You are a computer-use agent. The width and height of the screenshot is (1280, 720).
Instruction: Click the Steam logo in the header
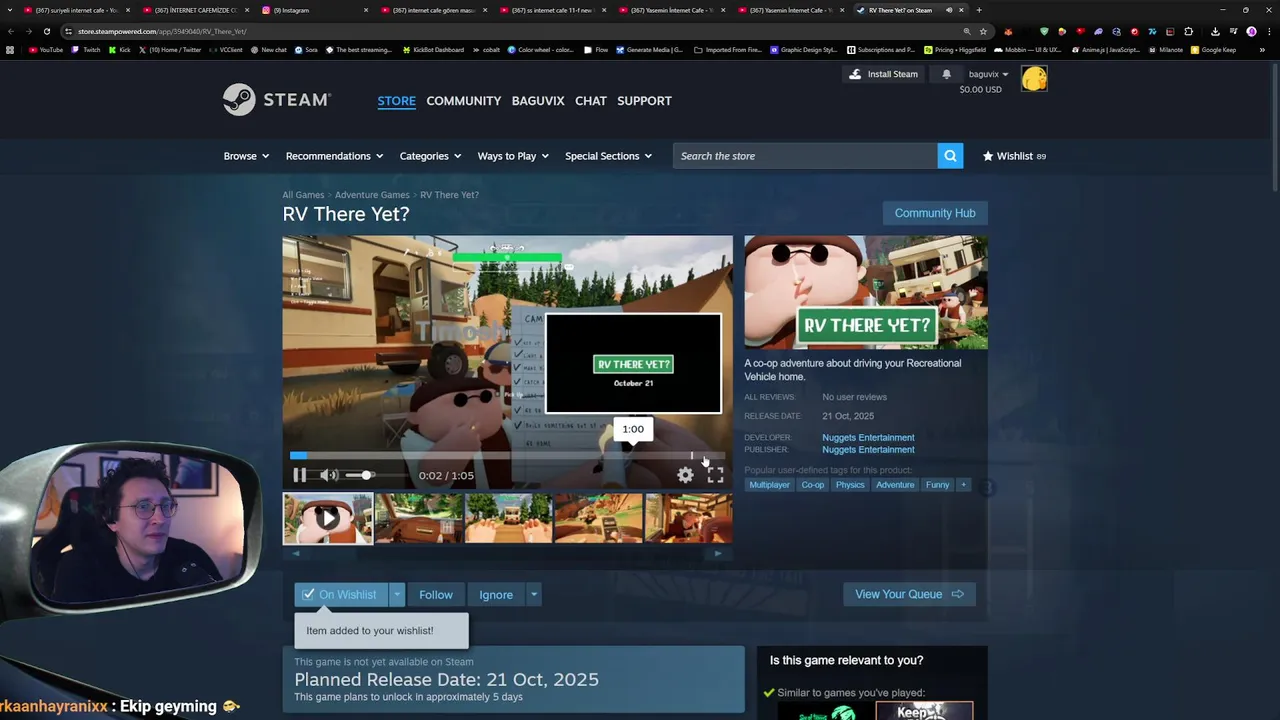277,100
